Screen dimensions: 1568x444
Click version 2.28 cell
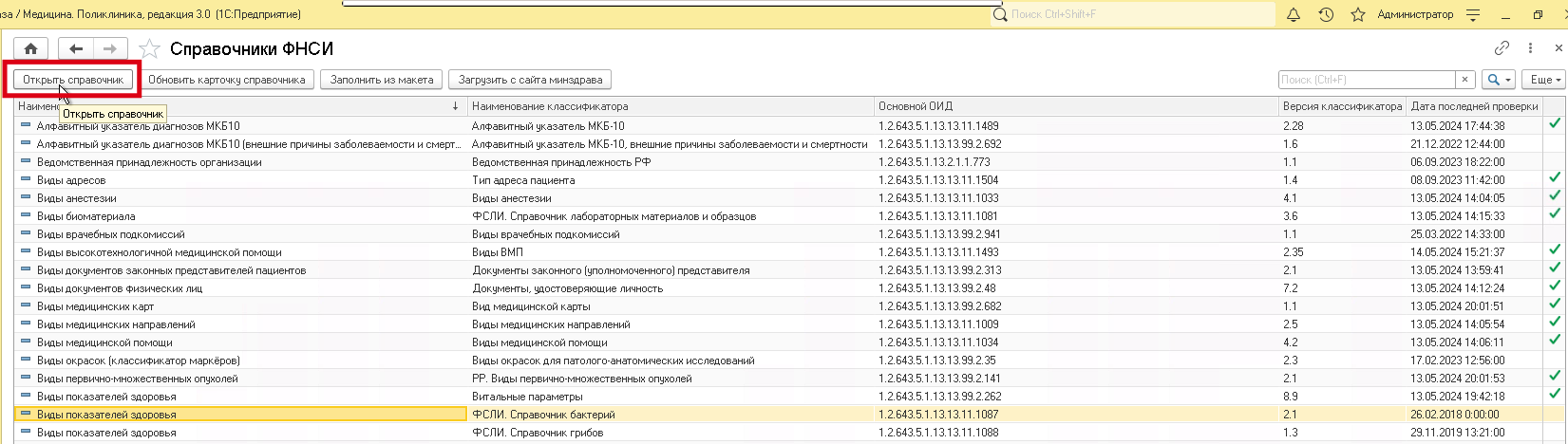[1342, 125]
